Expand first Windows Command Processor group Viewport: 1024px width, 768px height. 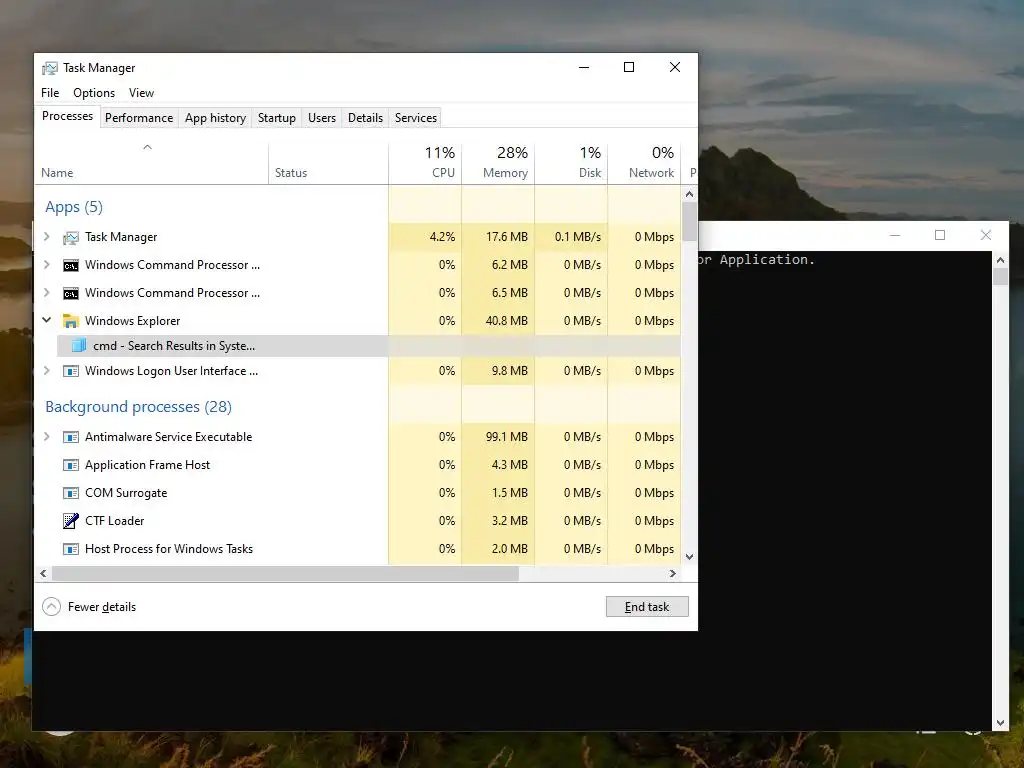pos(46,264)
